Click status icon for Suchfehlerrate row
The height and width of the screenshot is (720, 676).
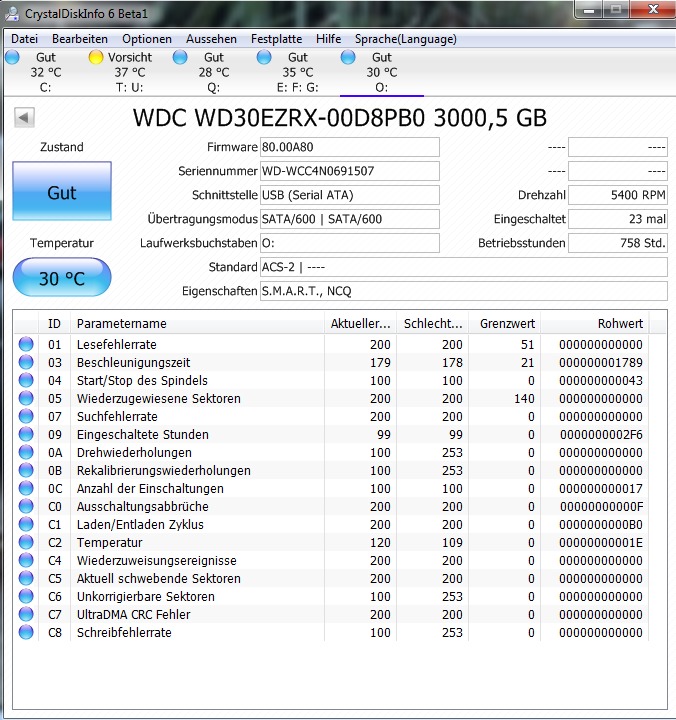coord(26,416)
